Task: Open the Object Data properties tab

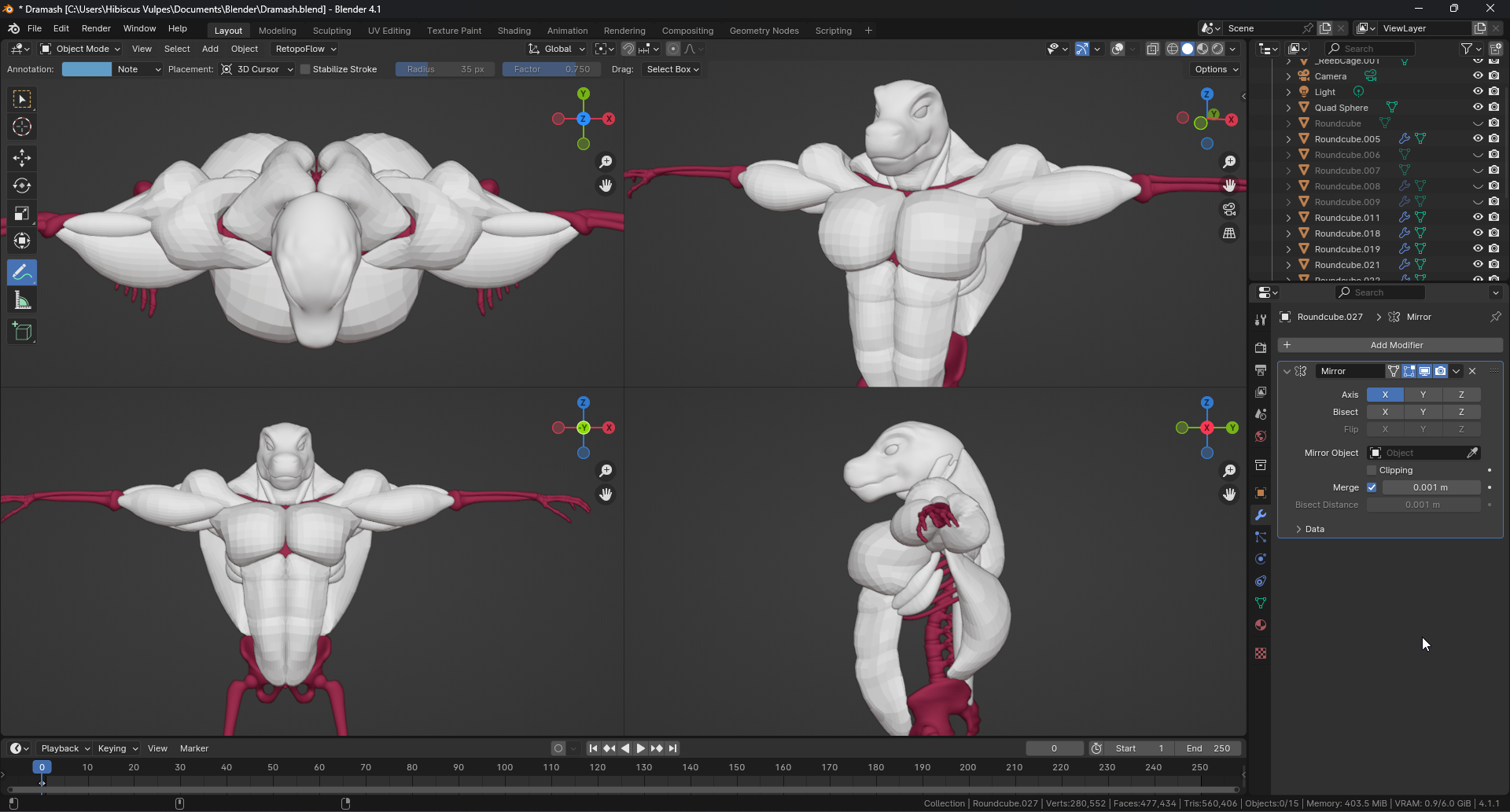Action: click(1261, 603)
